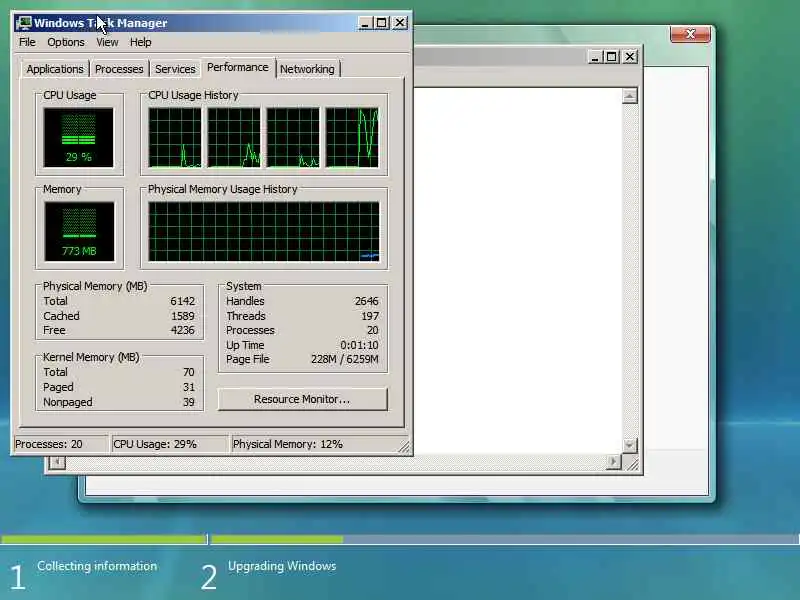
Task: Close the Windows Task Manager window
Action: coord(400,23)
